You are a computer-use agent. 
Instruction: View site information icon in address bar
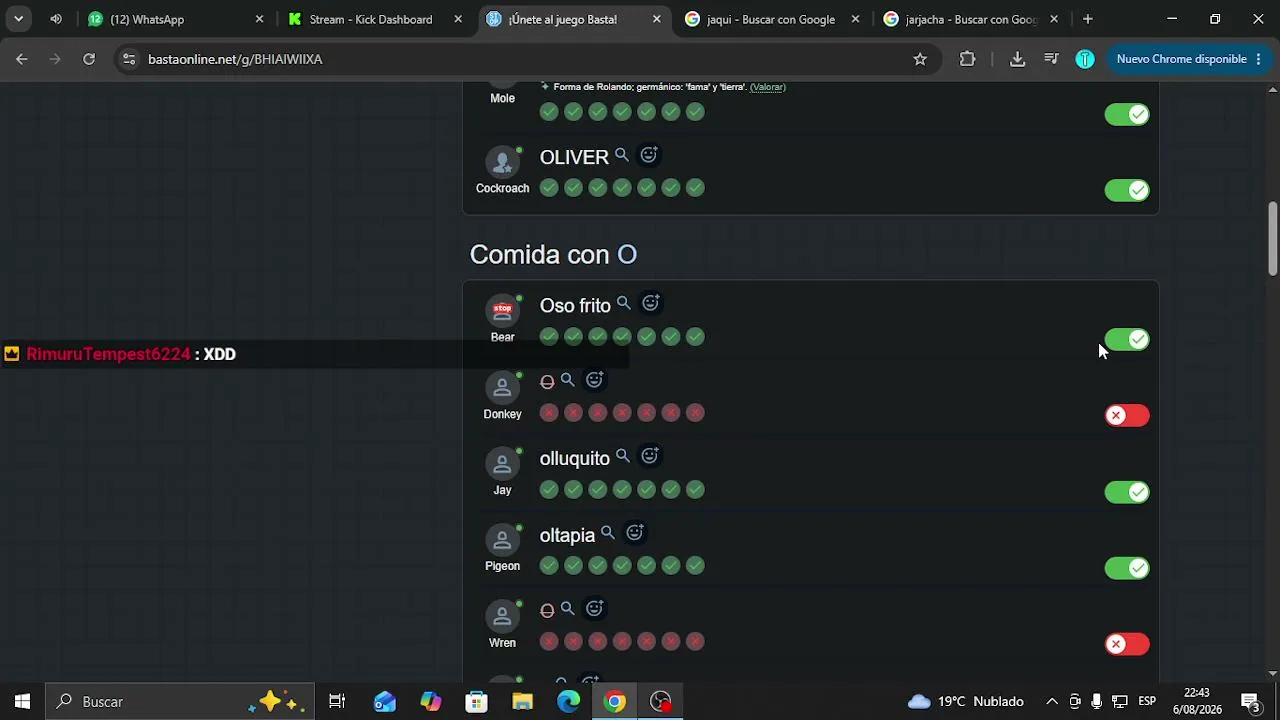coord(128,59)
